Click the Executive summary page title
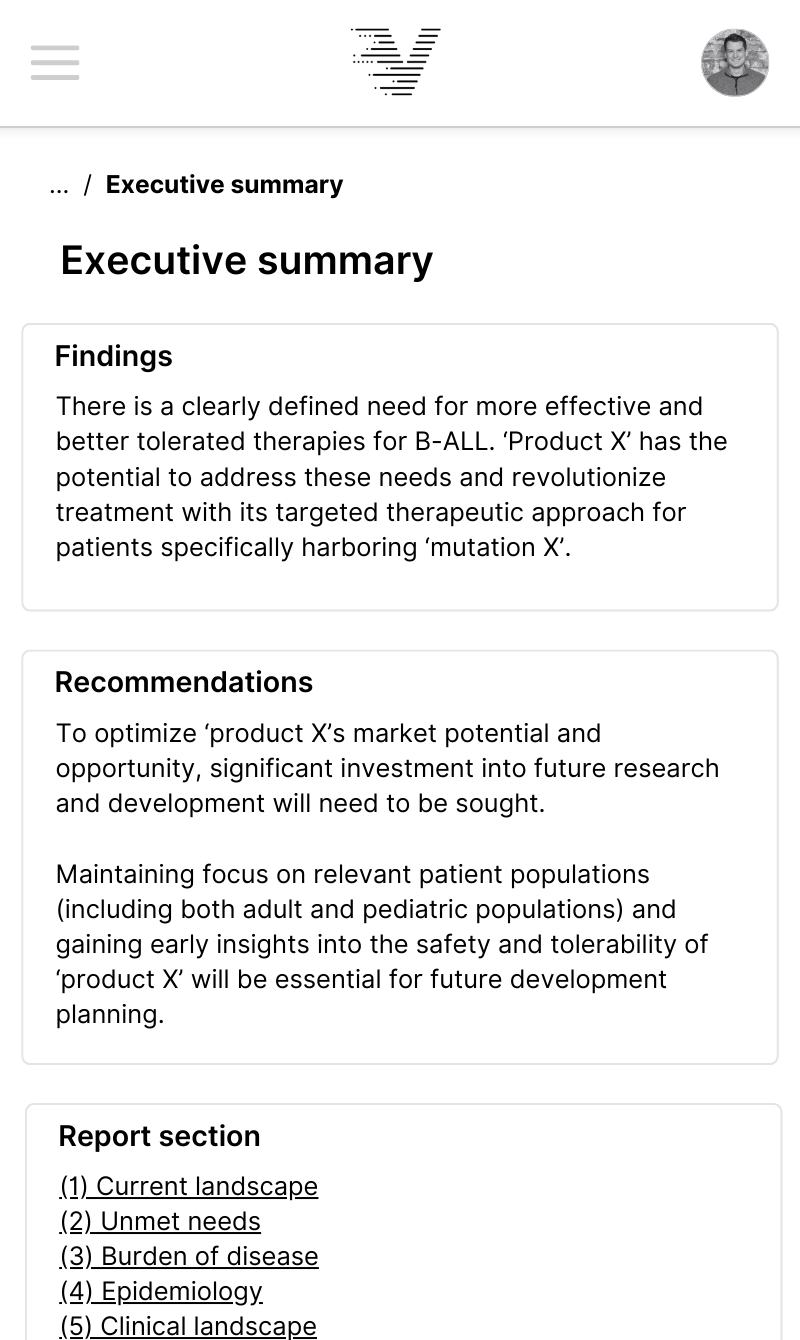 coord(247,260)
